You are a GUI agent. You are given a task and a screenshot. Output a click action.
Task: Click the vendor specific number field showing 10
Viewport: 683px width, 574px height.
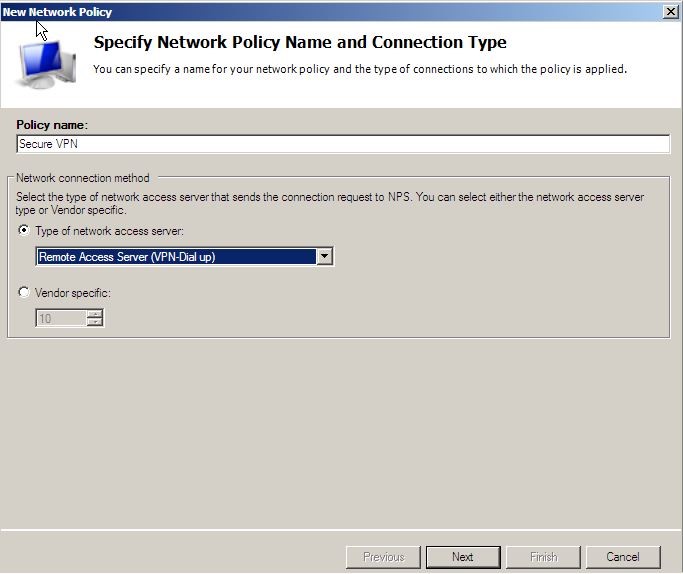(x=61, y=318)
